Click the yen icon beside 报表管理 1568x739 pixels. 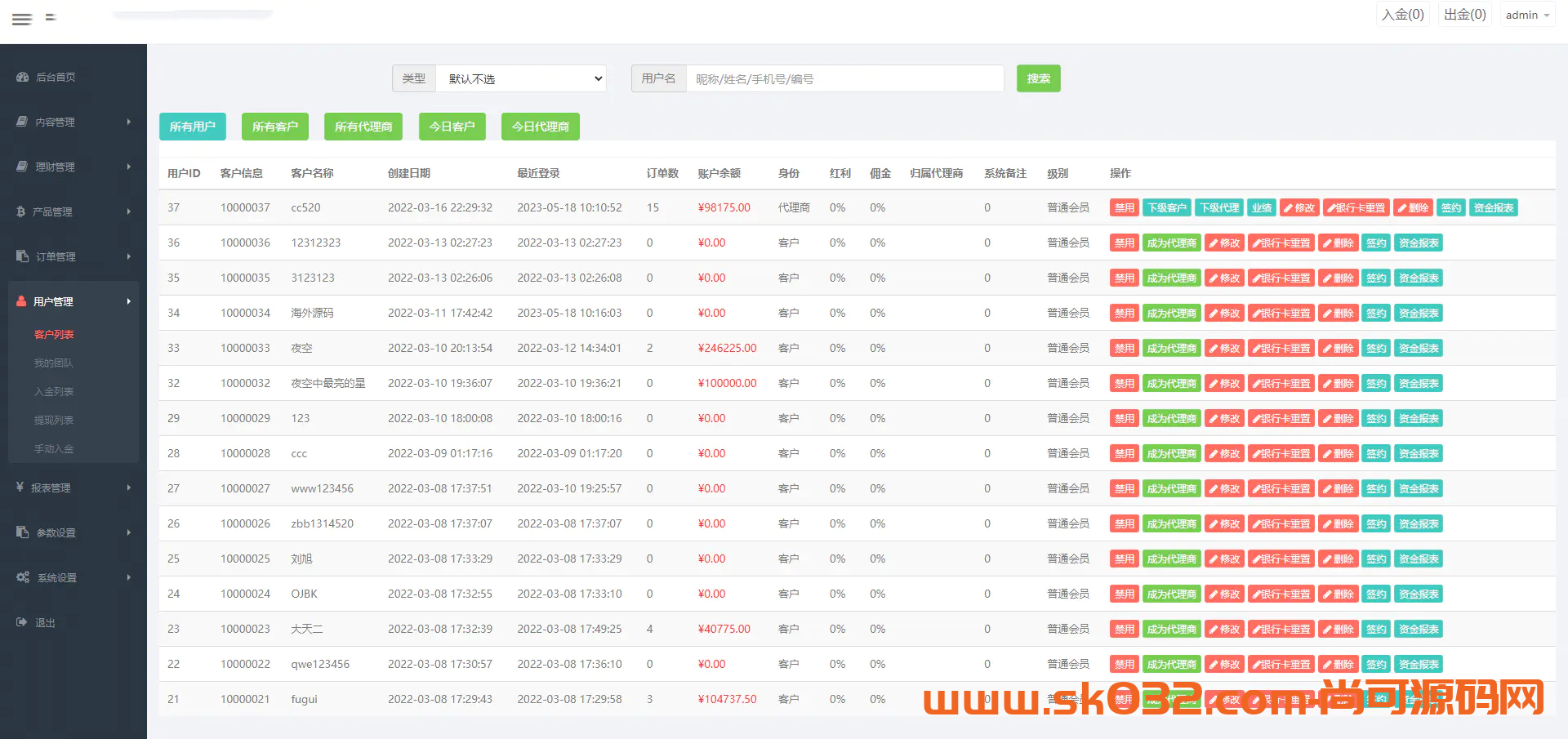(x=20, y=487)
